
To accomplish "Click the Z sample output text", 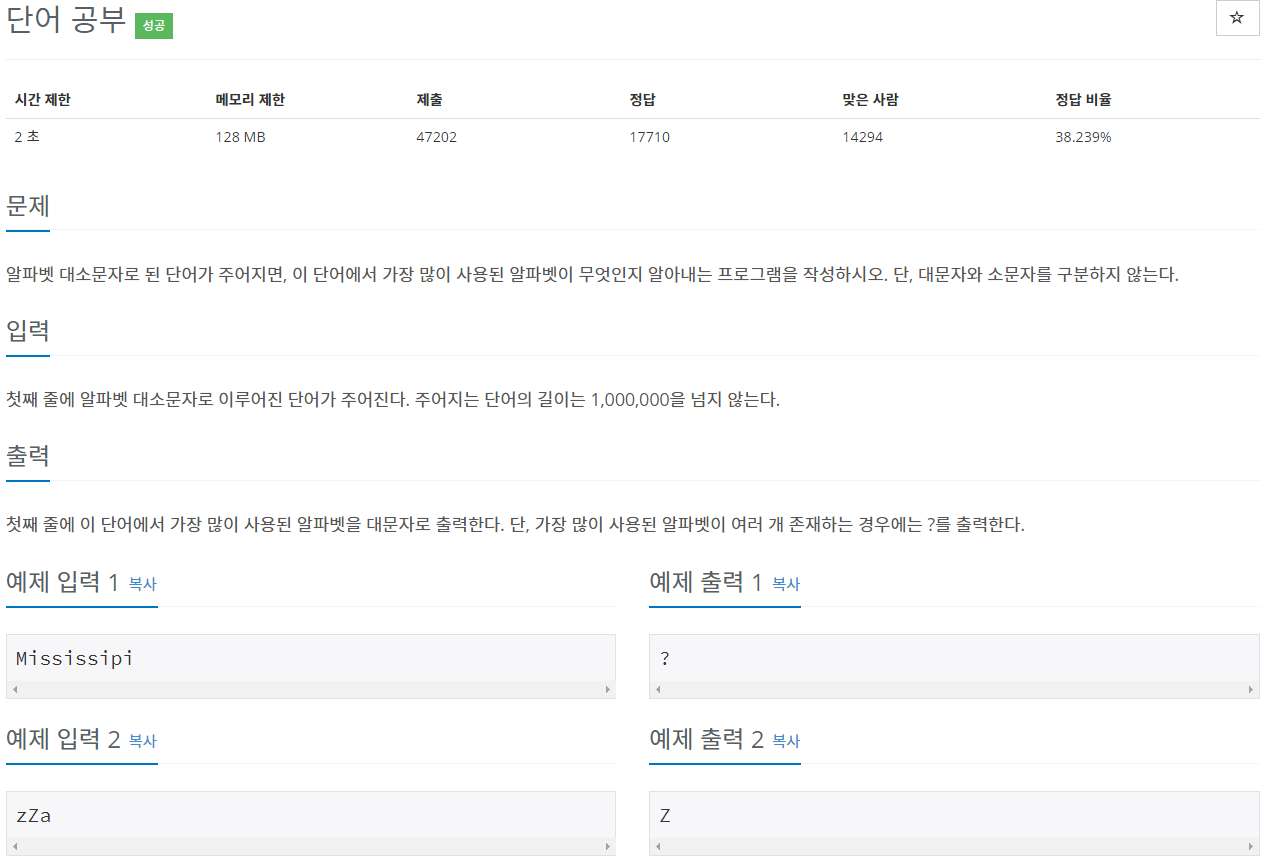I will tap(665, 816).
